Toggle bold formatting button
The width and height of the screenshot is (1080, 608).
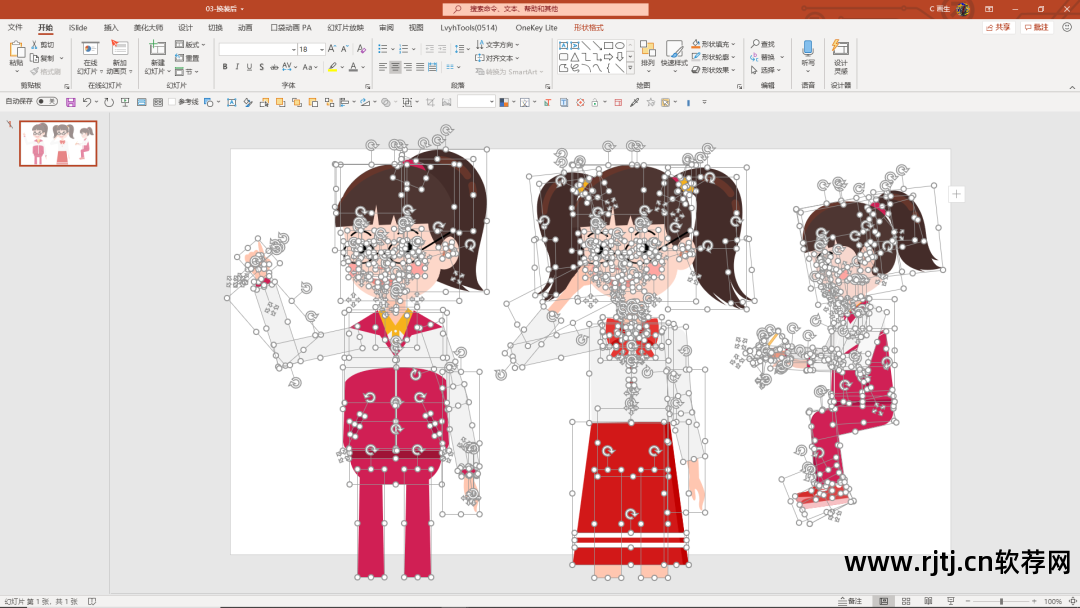click(224, 67)
